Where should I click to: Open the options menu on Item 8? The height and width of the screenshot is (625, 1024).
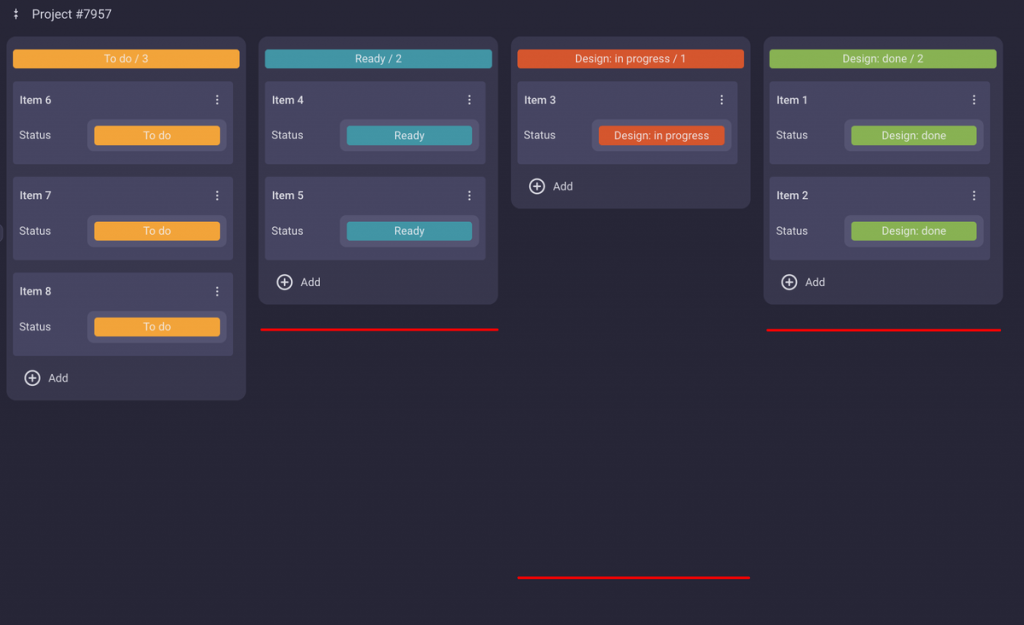pos(217,291)
